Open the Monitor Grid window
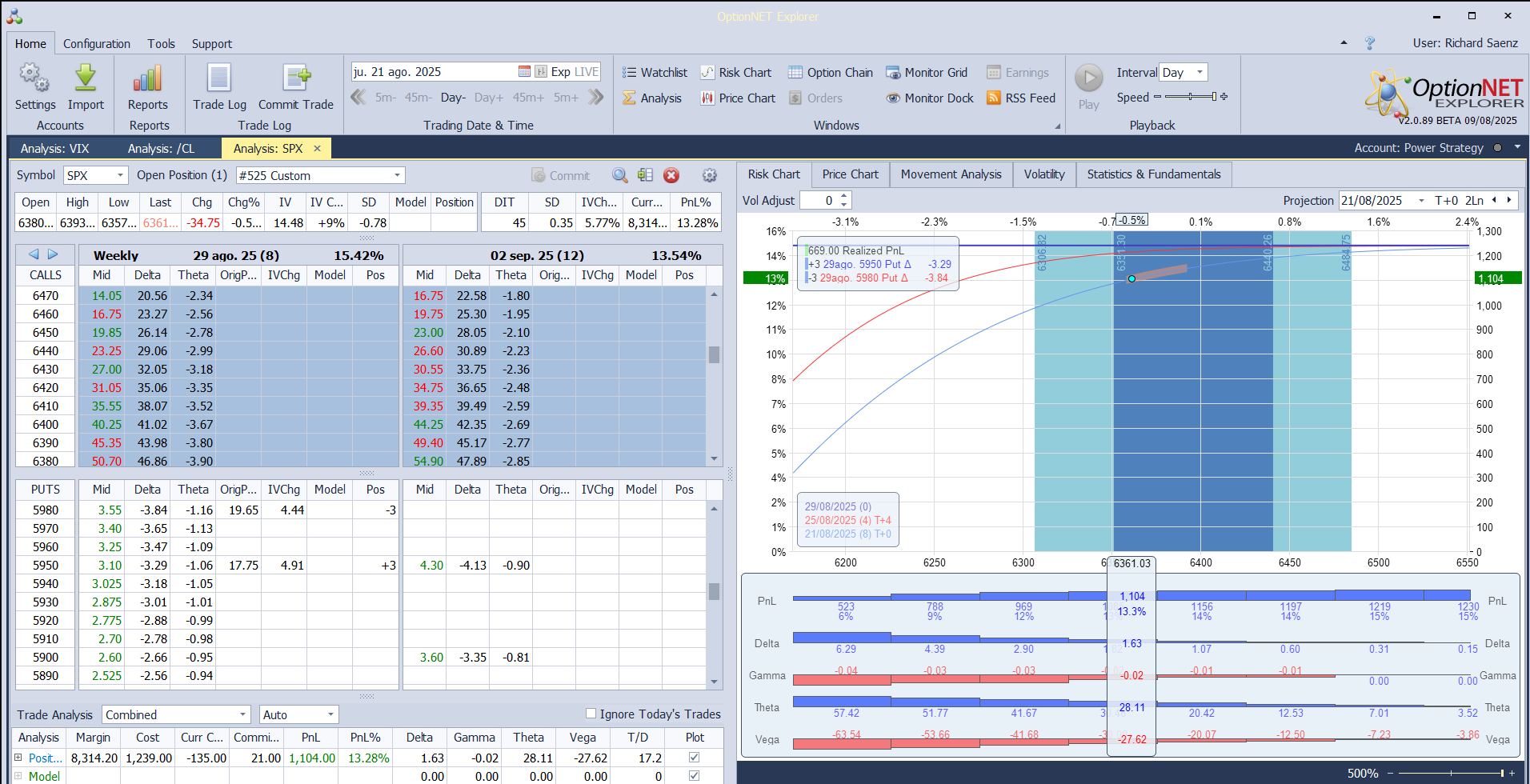The height and width of the screenshot is (784, 1530). coord(927,73)
